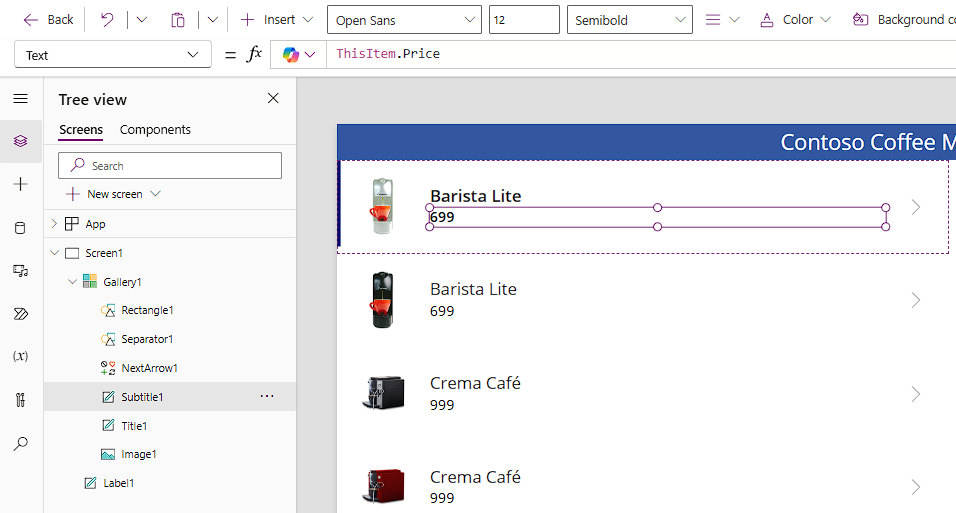
Task: Click the red Crema Café machine image
Action: pyautogui.click(x=383, y=486)
